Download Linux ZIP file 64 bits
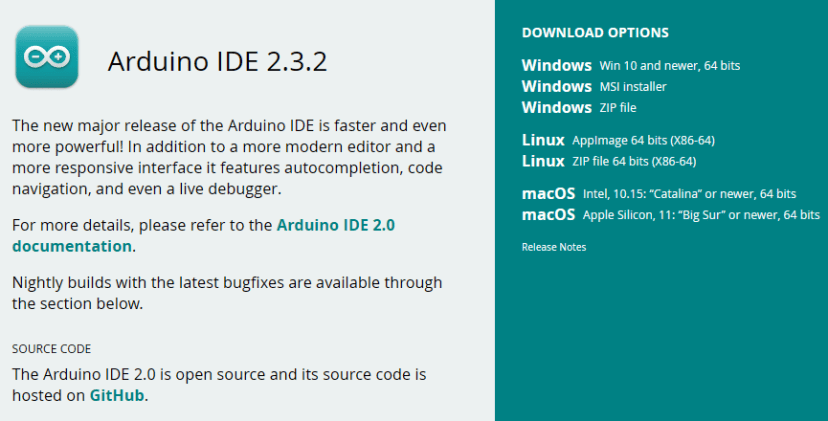Screen dimensions: 828x421 [609, 161]
